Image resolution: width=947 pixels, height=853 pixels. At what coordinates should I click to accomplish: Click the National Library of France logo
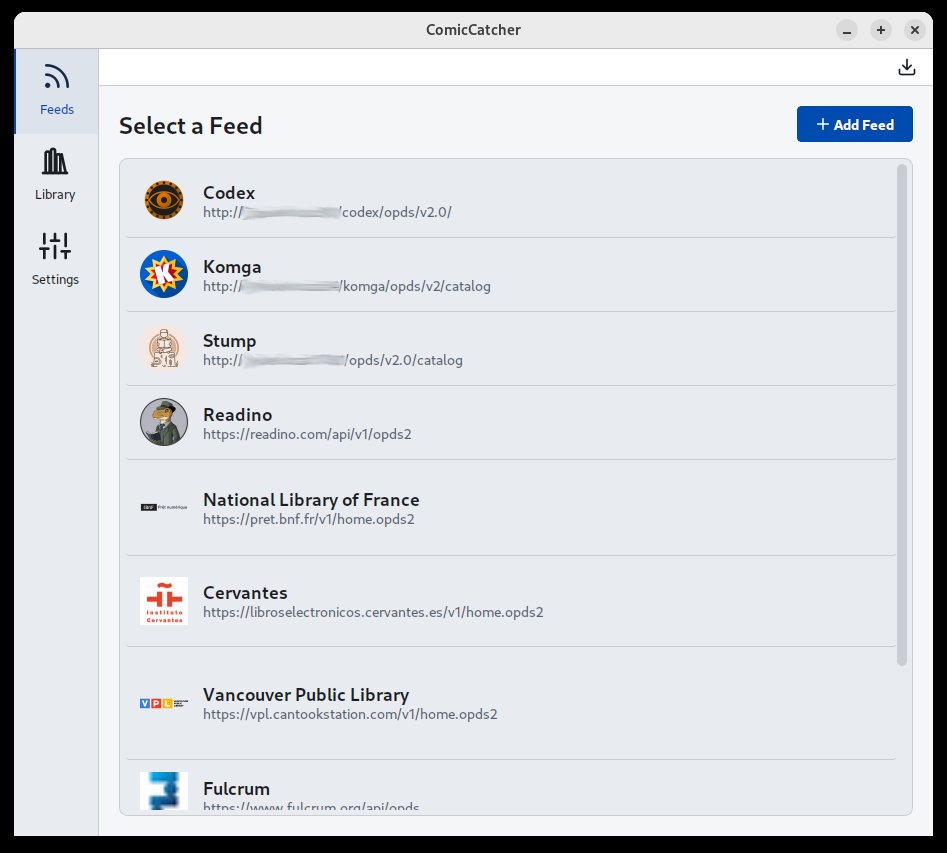pos(164,507)
